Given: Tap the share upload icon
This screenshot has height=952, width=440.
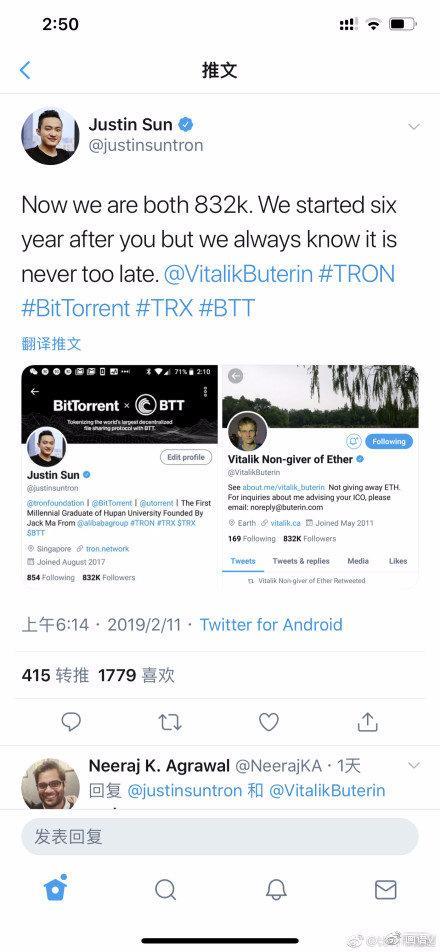Looking at the screenshot, I should coord(367,721).
